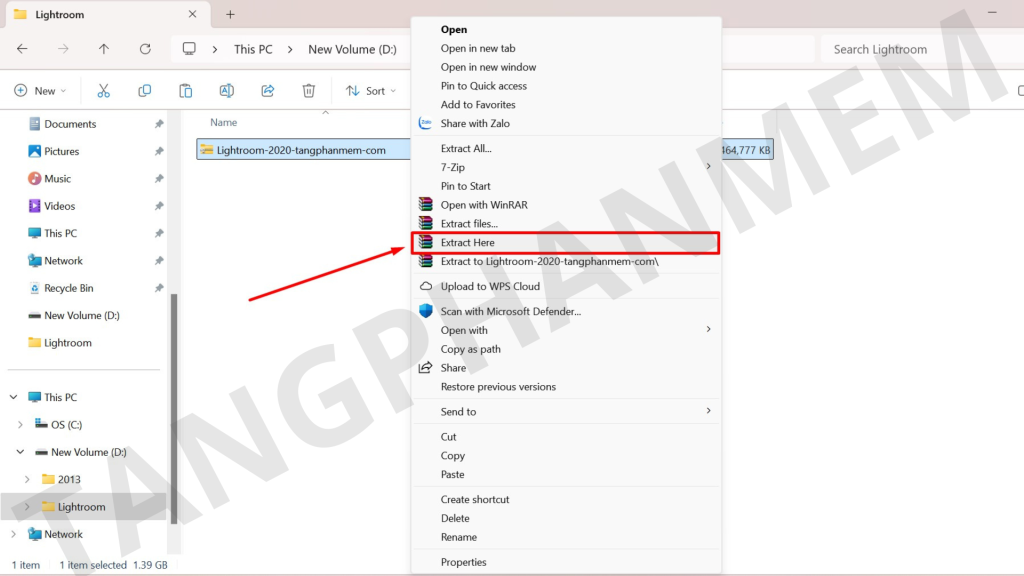Unpin Music using its pin icon
Image resolution: width=1024 pixels, height=576 pixels.
(159, 179)
